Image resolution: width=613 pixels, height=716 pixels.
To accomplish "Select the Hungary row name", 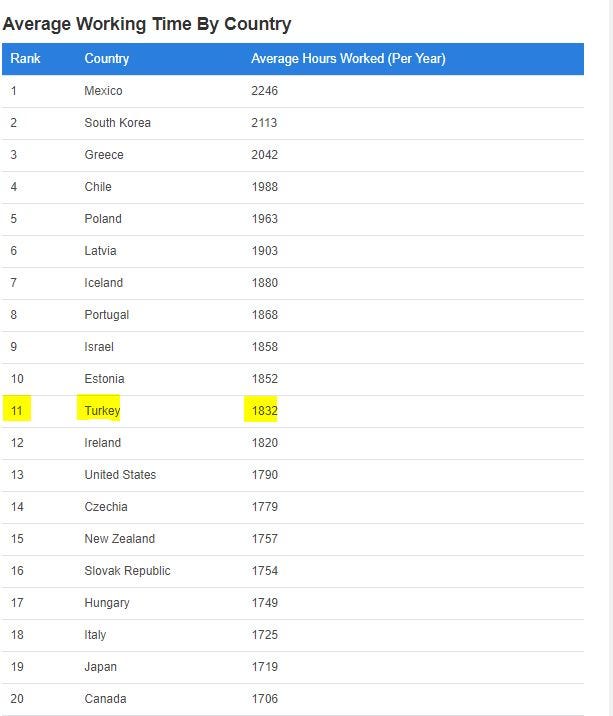I will [107, 603].
